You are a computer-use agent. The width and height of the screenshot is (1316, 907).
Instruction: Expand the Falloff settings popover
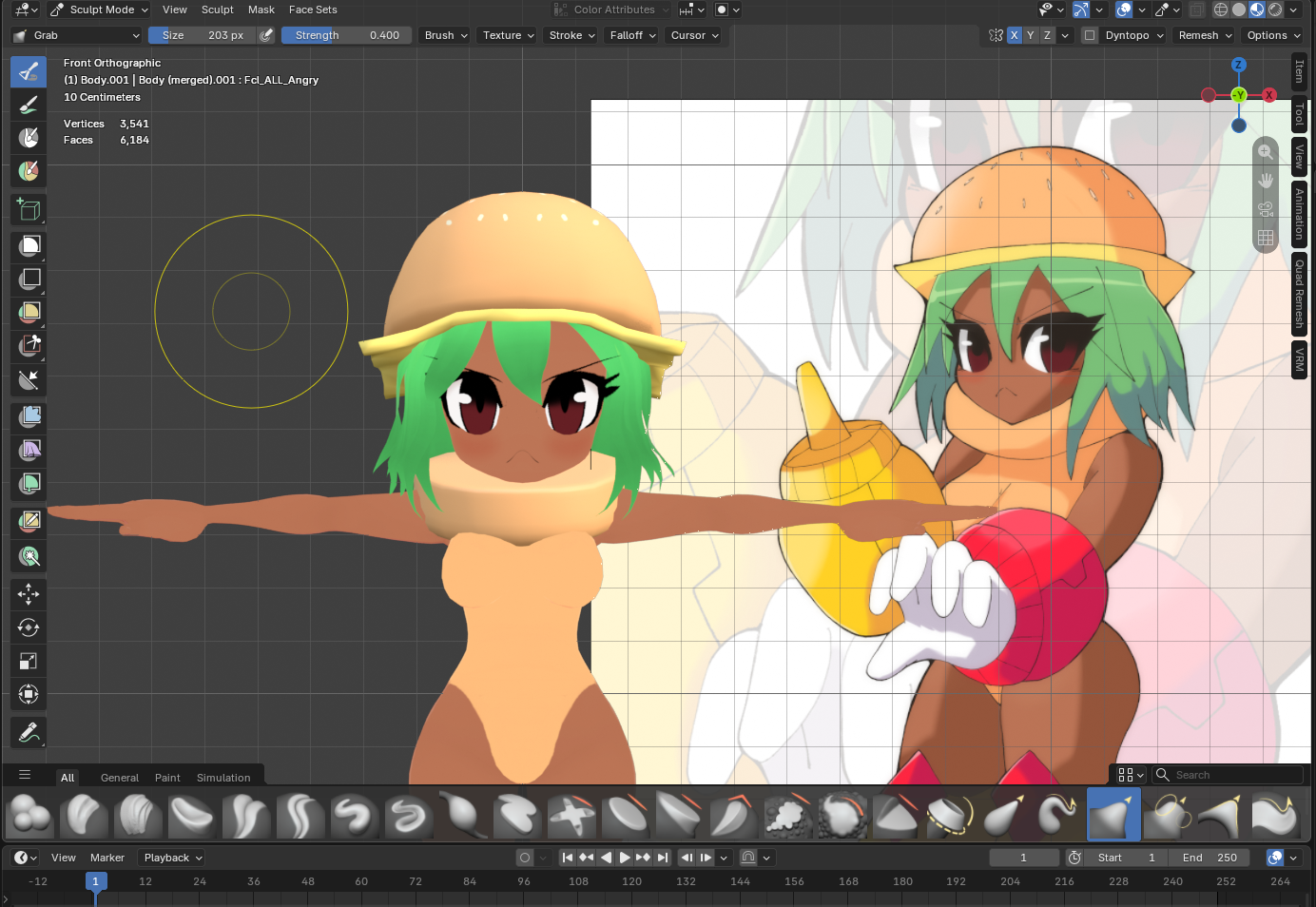[x=633, y=35]
